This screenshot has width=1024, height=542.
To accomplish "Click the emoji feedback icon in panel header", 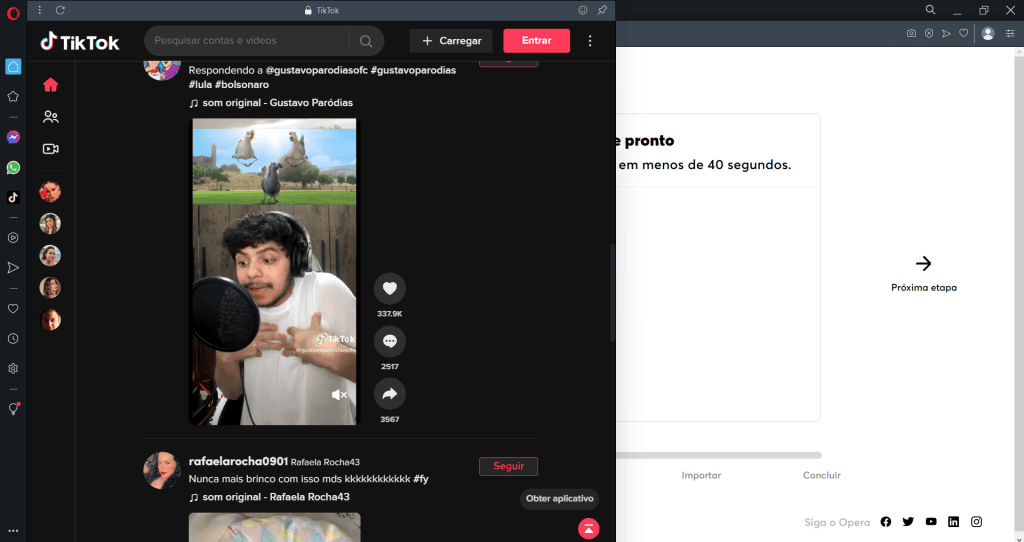I will pyautogui.click(x=583, y=10).
